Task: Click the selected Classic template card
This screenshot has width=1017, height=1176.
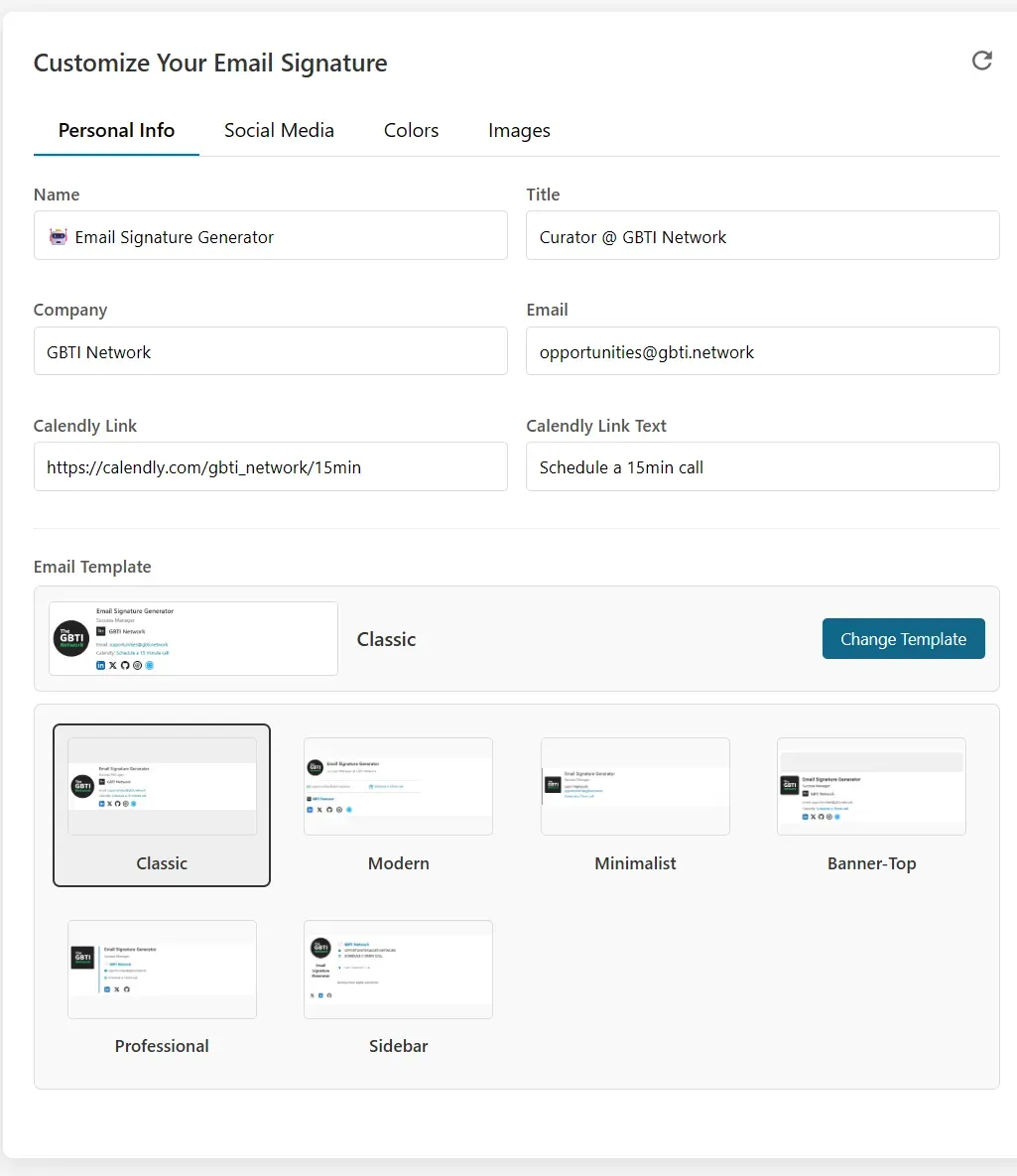Action: point(162,805)
